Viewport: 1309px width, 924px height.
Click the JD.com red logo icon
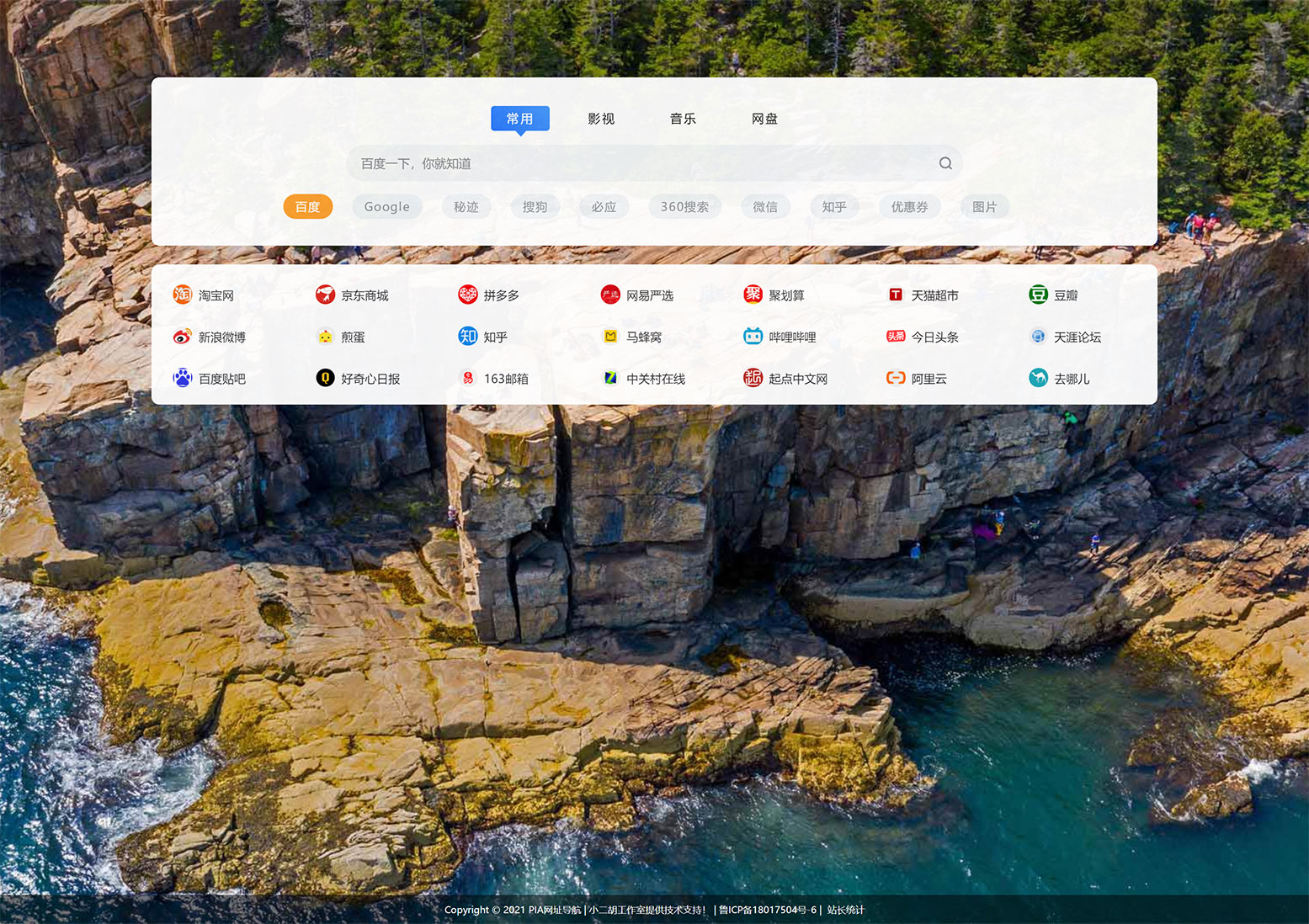pos(325,295)
